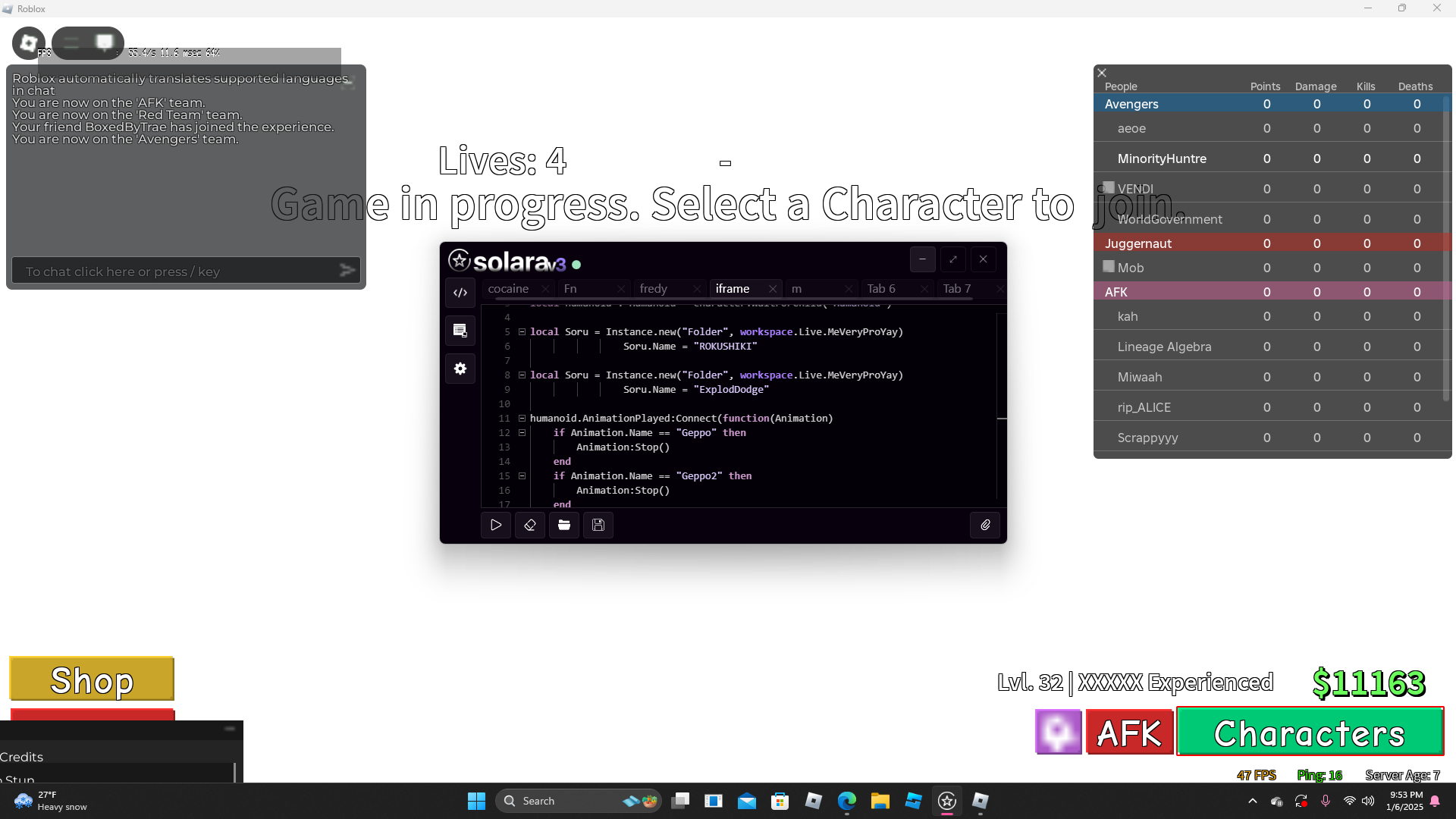Open the script editor code icon
The image size is (1456, 819).
(460, 293)
